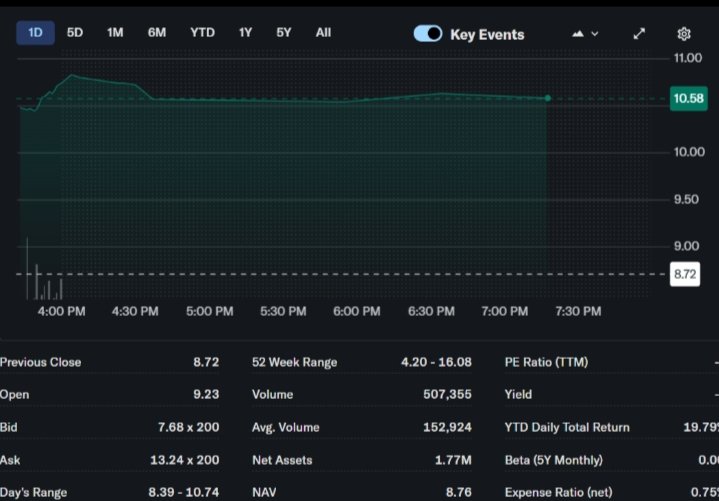
Task: Switch to the 5D time range
Action: (75, 32)
